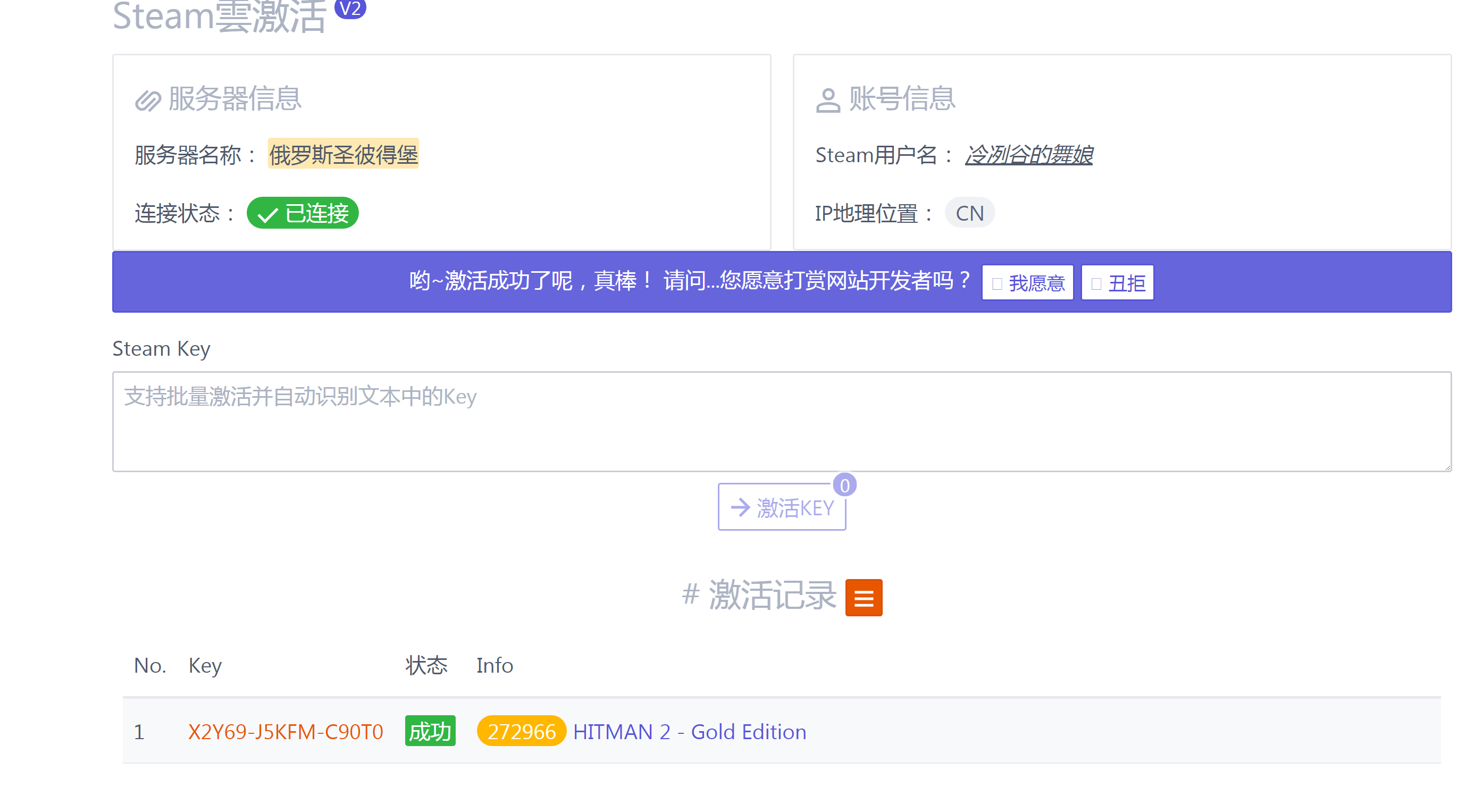Click the green 成功 status badge
Viewport: 1458px width, 812px height.
[x=430, y=731]
